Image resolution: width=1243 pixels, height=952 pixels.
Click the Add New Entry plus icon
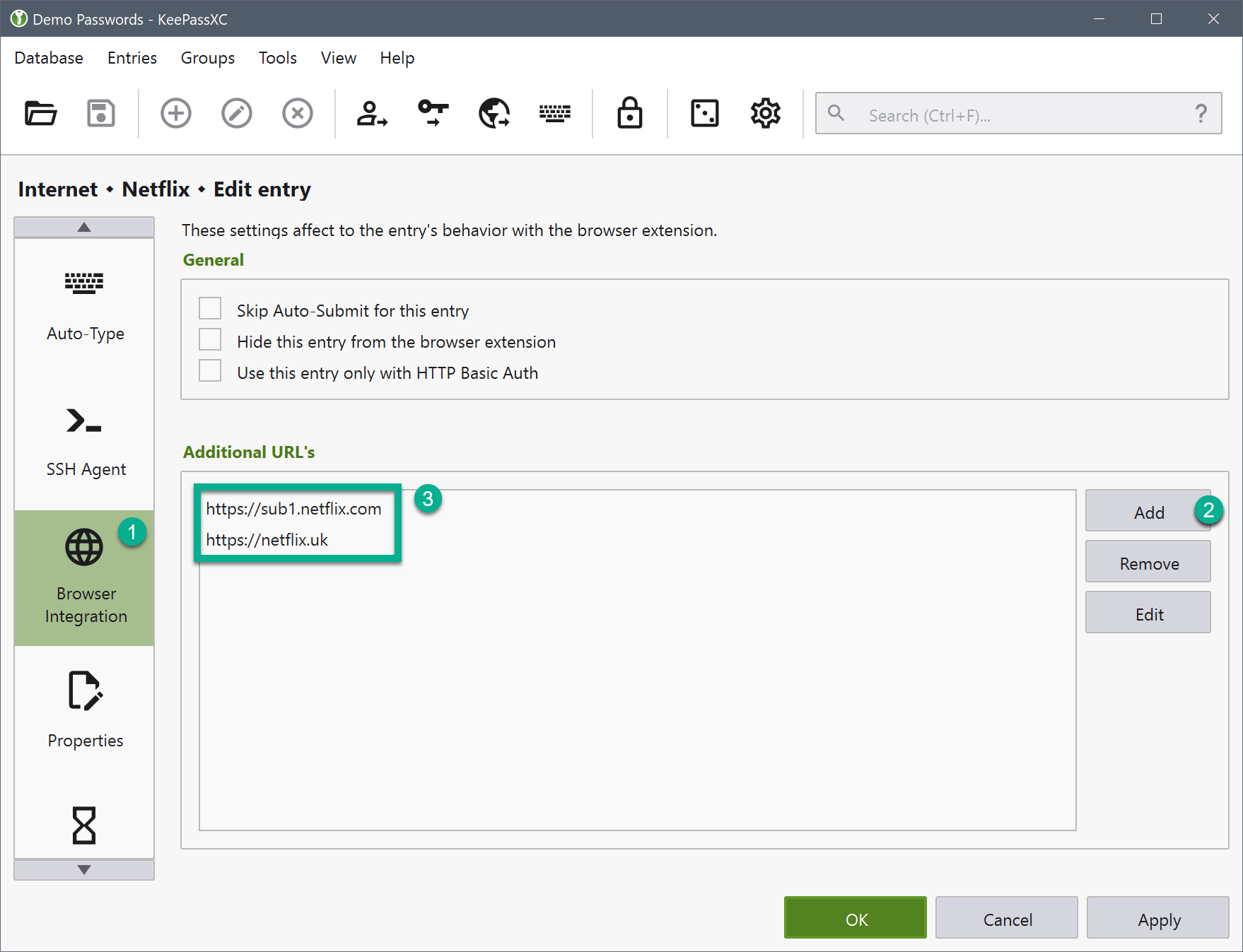coord(176,113)
